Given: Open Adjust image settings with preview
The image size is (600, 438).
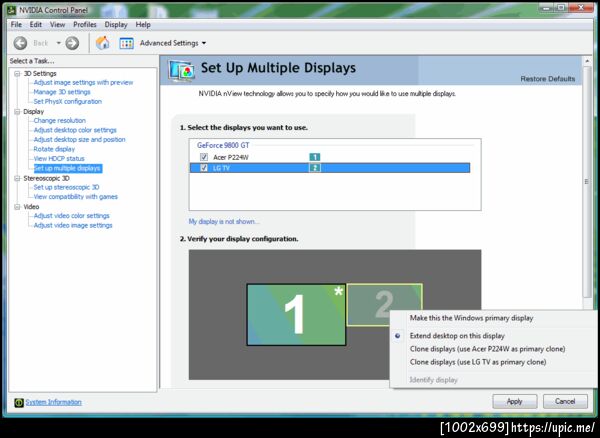Looking at the screenshot, I should tap(83, 83).
